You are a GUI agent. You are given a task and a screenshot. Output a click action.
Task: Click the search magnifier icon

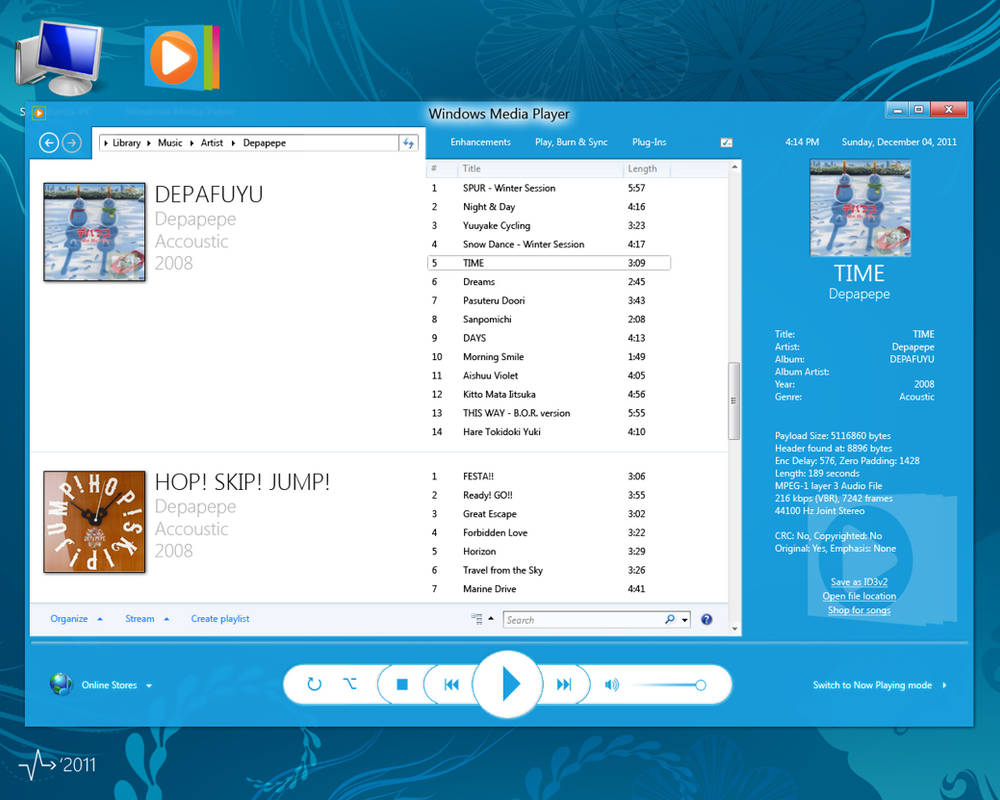pyautogui.click(x=670, y=619)
